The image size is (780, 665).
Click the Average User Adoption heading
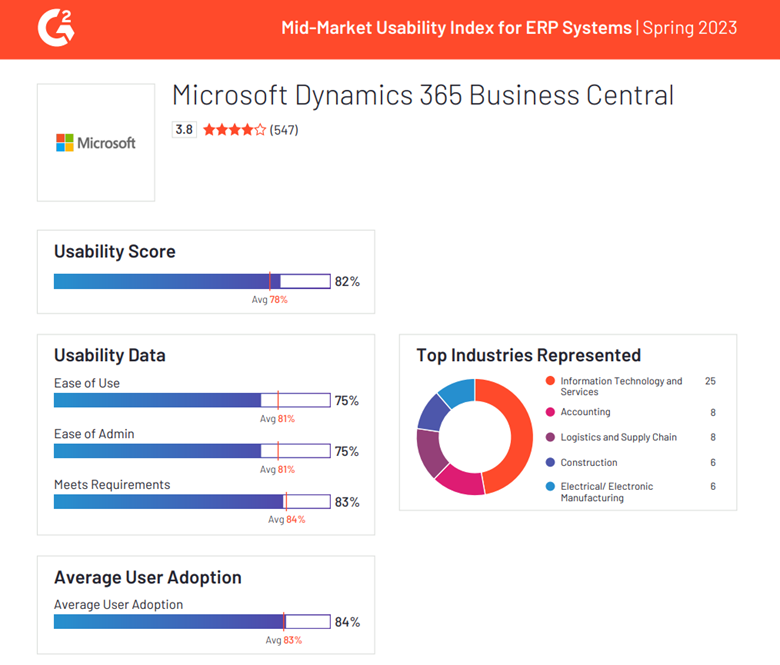148,577
